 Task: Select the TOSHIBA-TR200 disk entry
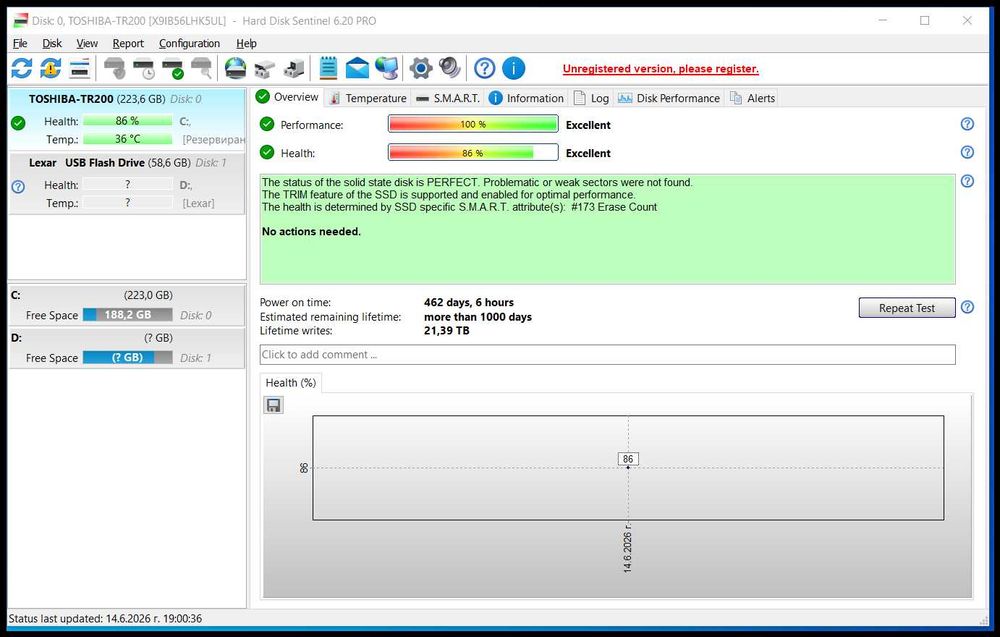coord(127,119)
